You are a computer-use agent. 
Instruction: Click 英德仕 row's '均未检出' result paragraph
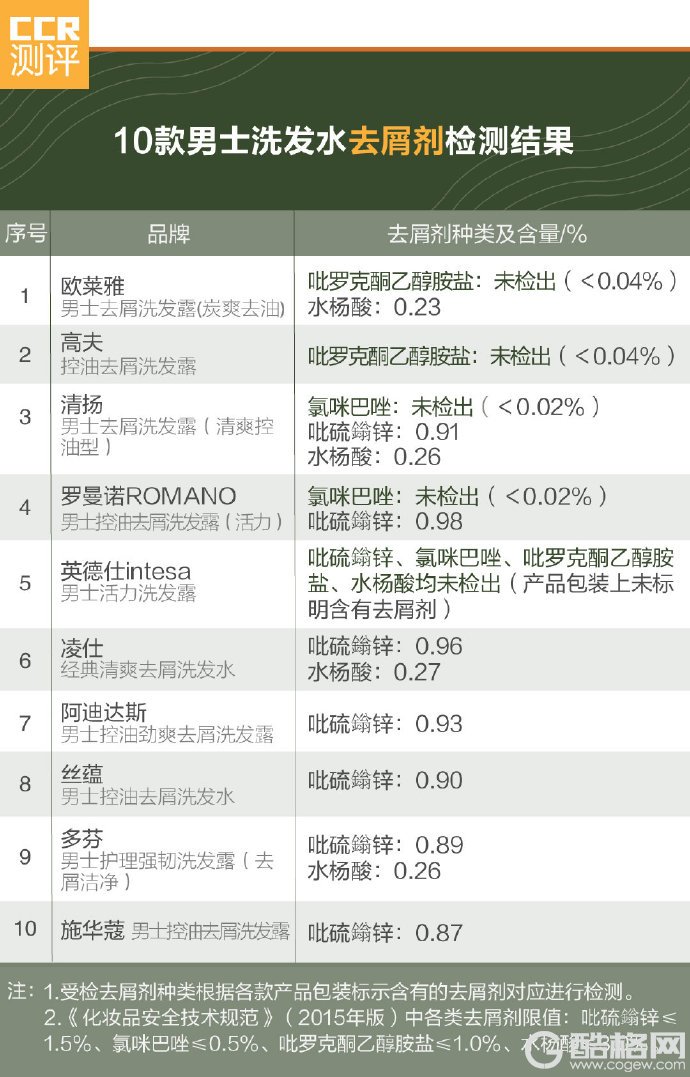(x=491, y=583)
